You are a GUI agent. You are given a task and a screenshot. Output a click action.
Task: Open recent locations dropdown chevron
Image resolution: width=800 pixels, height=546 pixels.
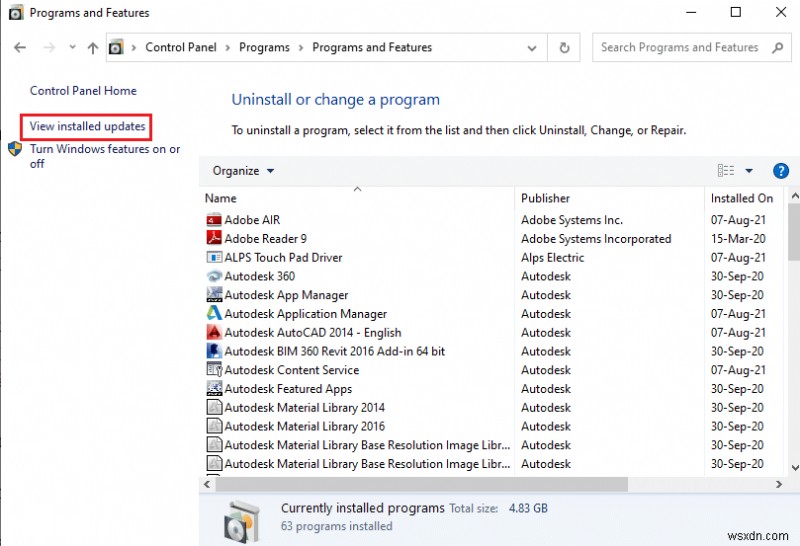click(72, 47)
